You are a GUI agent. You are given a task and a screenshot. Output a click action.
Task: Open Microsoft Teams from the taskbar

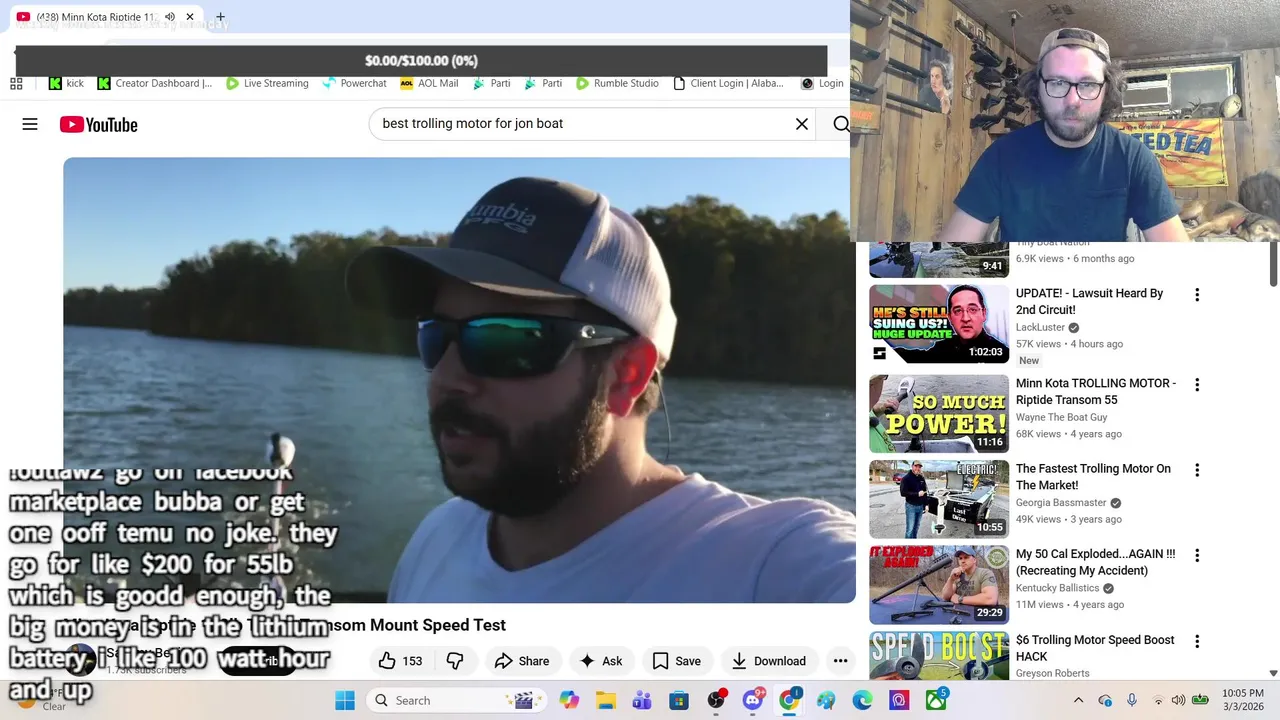[642, 700]
